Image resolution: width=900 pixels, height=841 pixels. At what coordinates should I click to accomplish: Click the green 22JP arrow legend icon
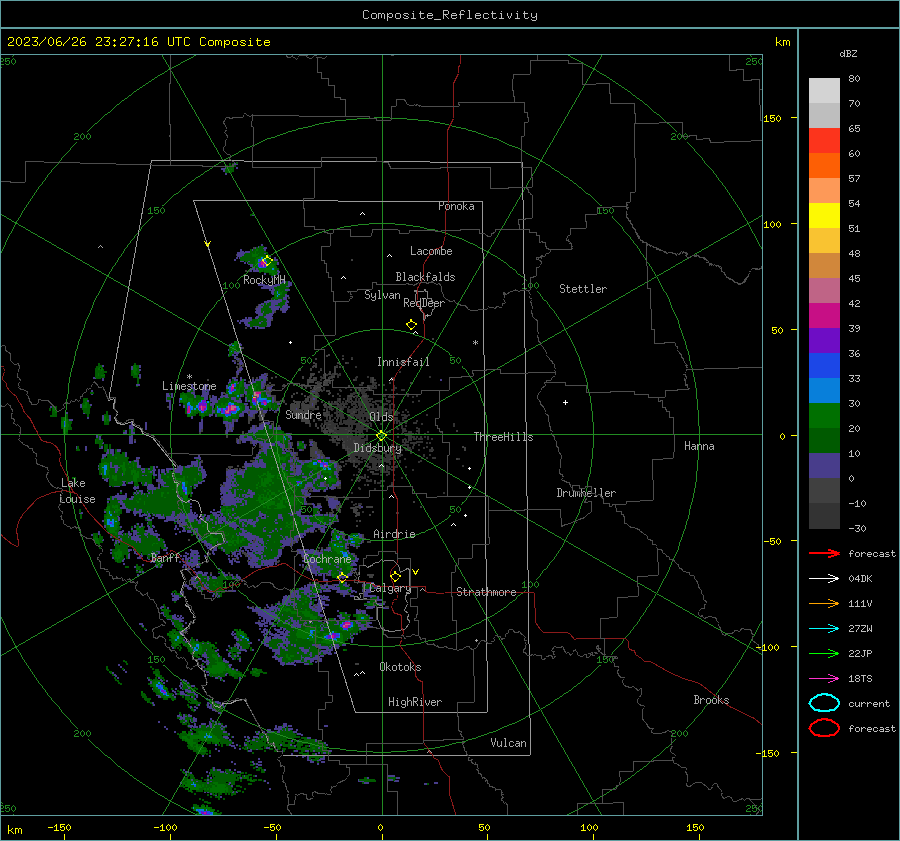(824, 653)
